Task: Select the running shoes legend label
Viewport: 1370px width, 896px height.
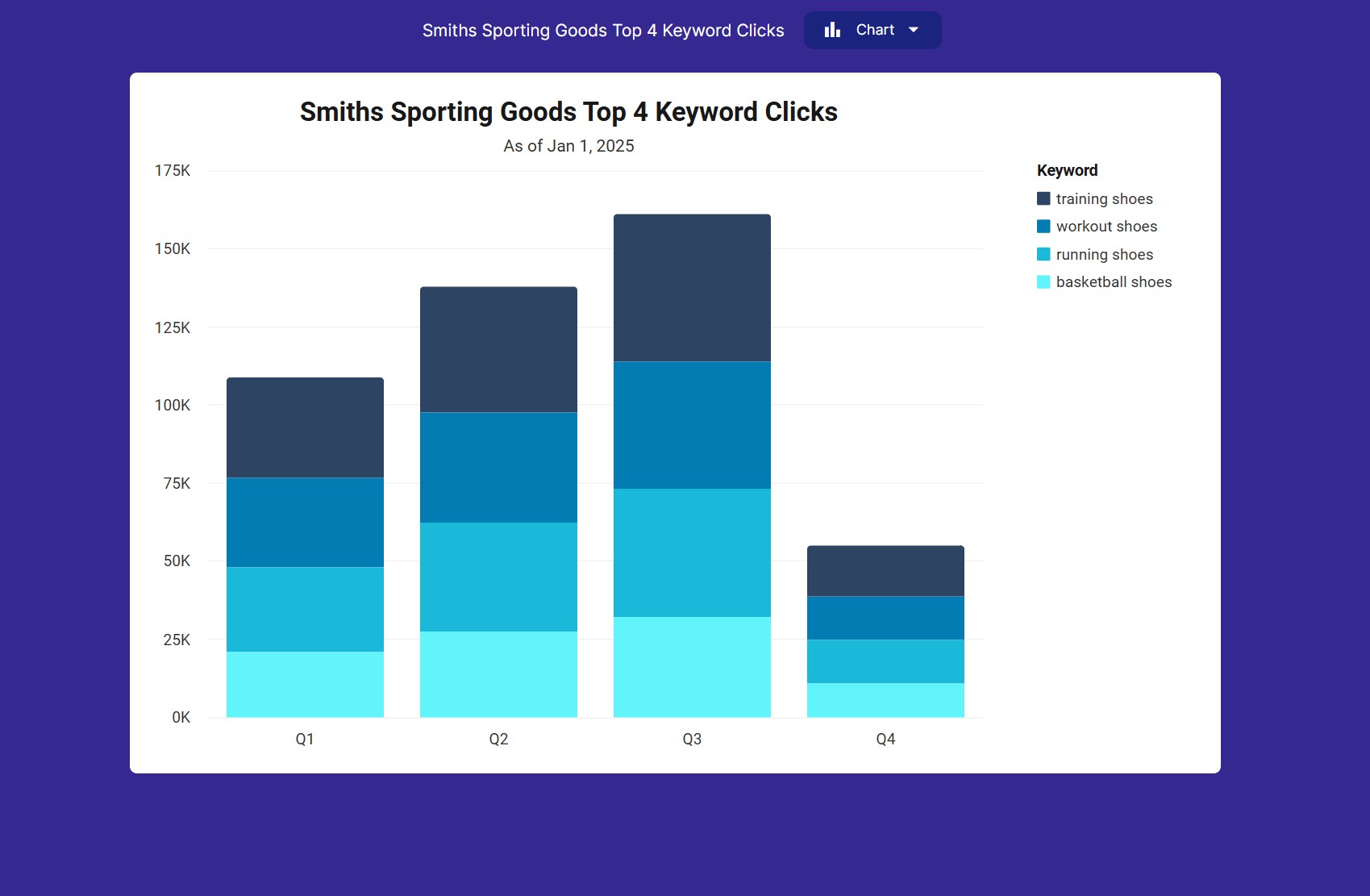Action: tap(1105, 255)
